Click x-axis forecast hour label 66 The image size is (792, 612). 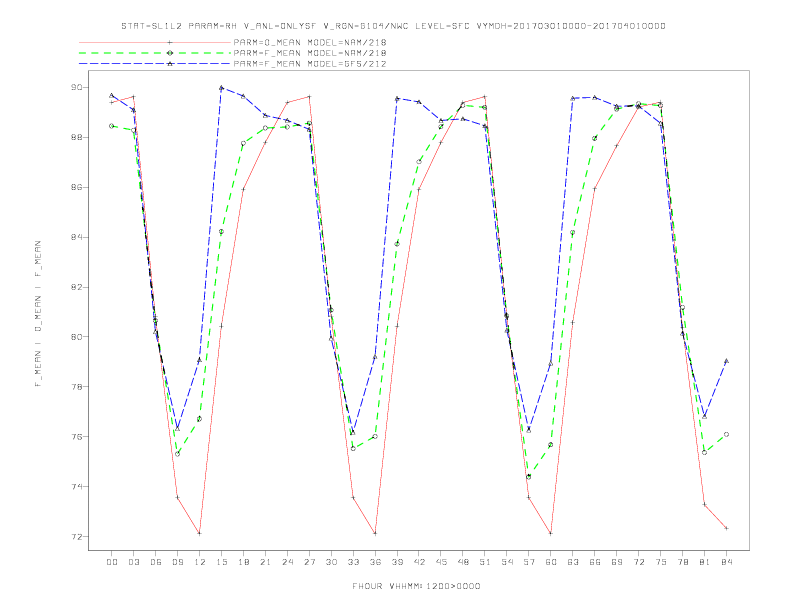595,562
